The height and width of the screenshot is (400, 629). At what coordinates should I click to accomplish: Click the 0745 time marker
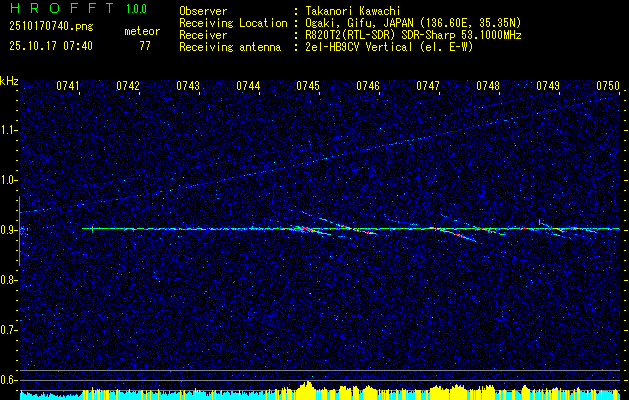(308, 86)
